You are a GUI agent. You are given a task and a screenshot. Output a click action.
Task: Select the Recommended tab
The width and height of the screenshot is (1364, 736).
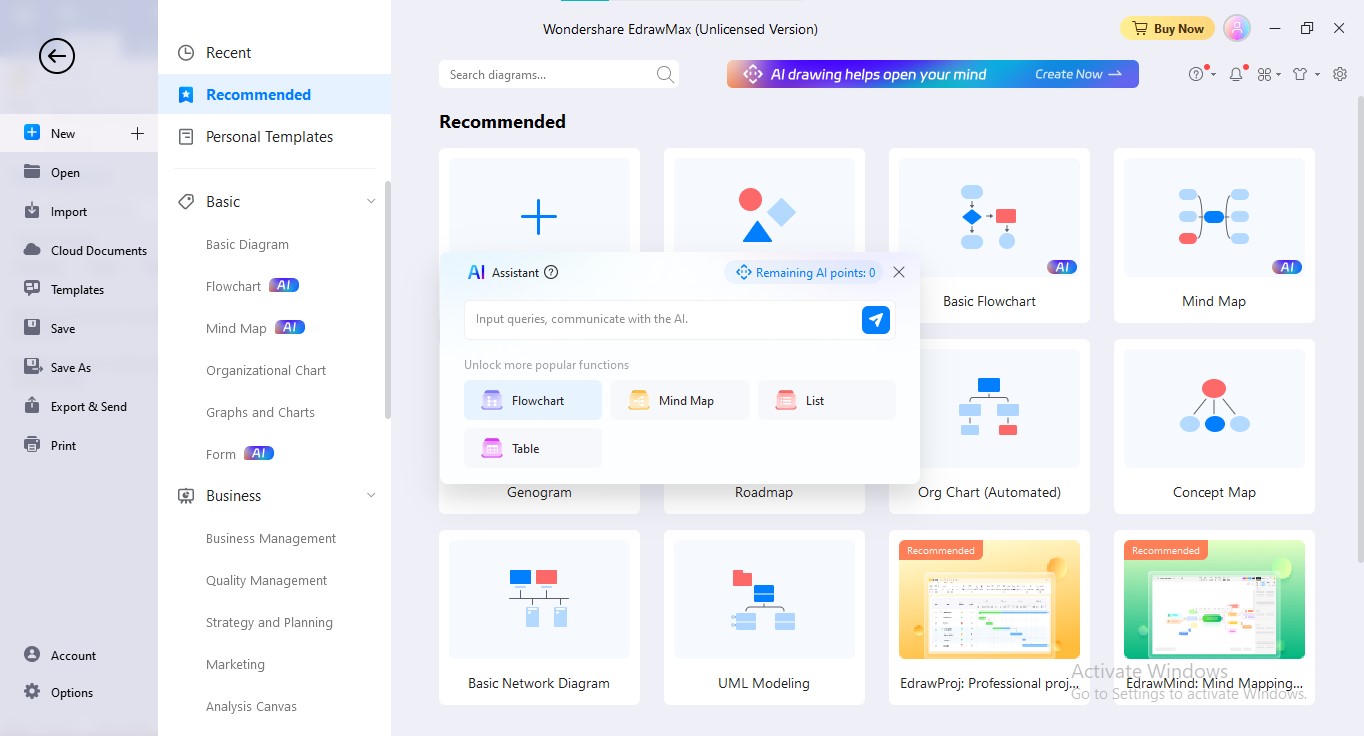pos(274,95)
